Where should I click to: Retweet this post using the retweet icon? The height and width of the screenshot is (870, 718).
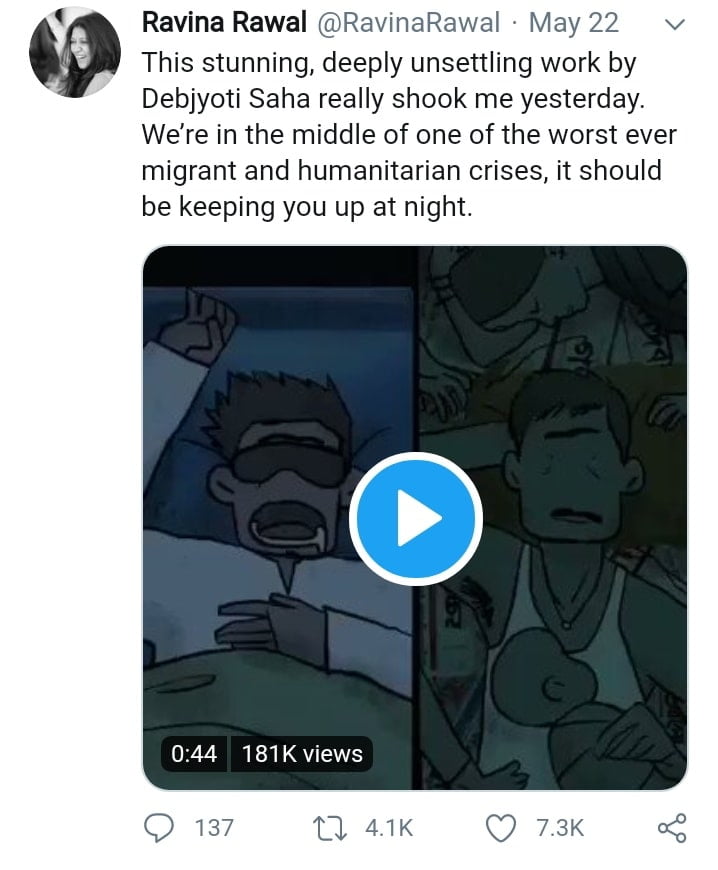329,827
